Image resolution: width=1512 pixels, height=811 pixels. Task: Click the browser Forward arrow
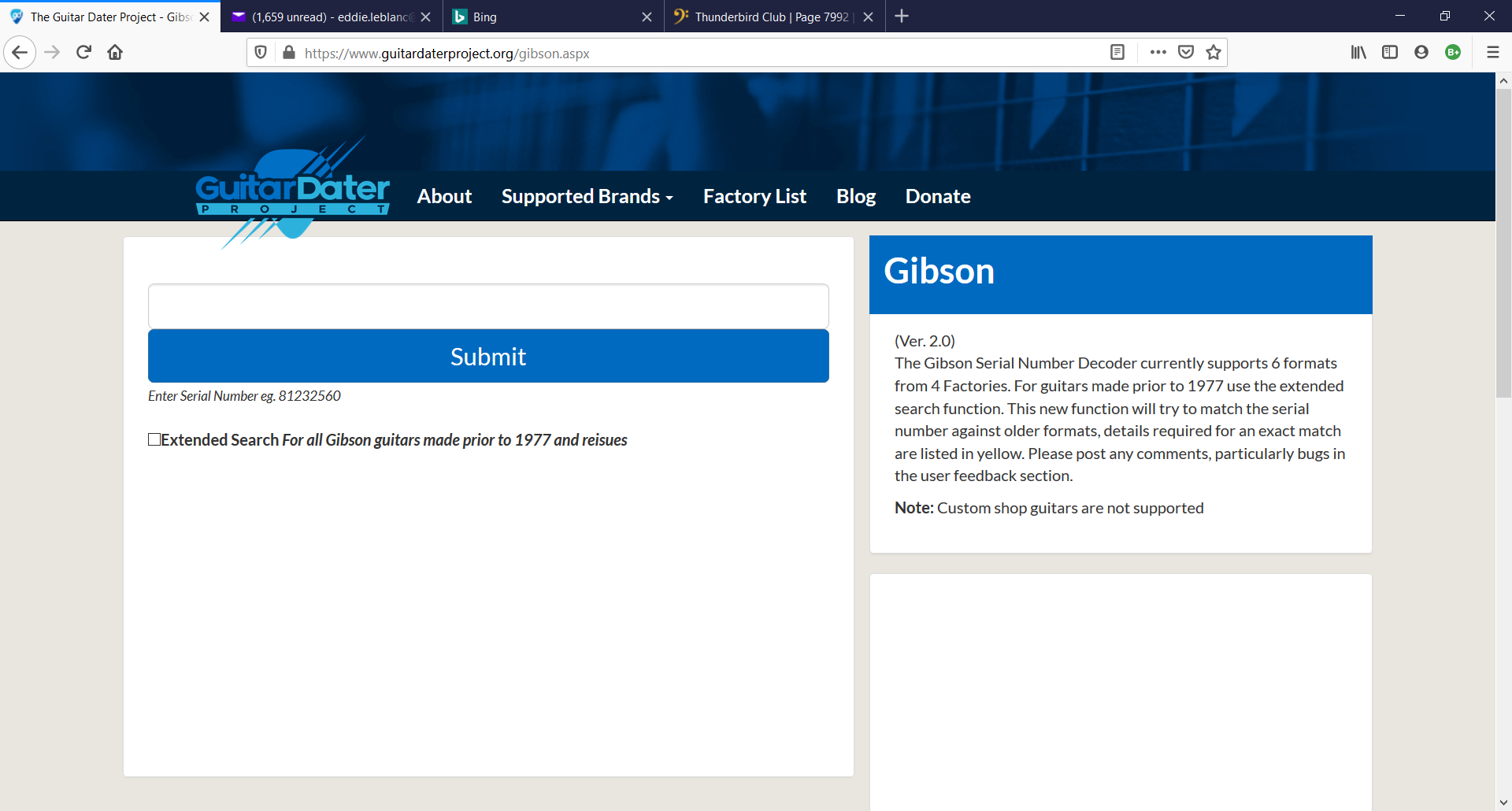point(52,53)
